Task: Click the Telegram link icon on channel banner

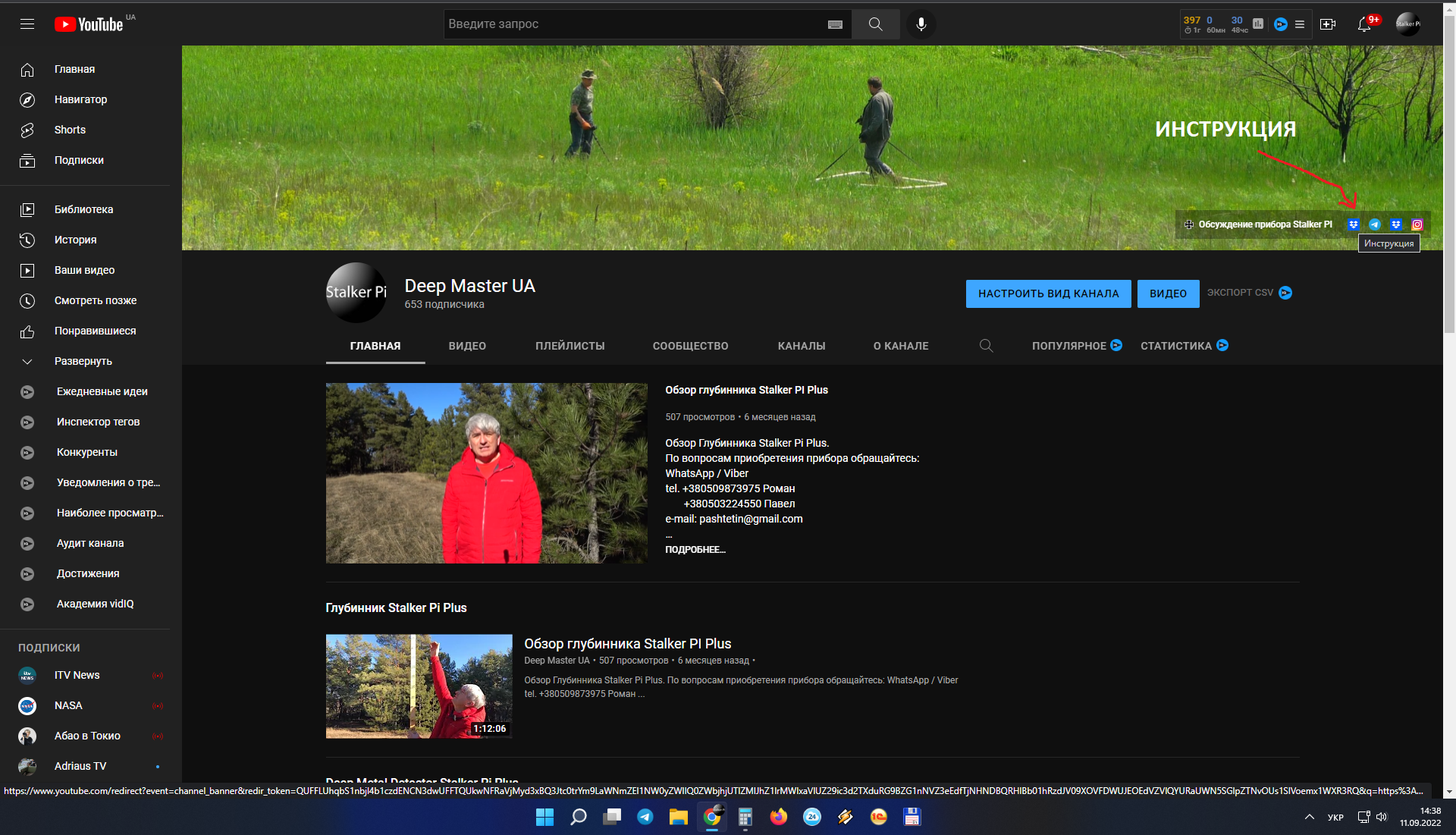Action: coord(1375,224)
